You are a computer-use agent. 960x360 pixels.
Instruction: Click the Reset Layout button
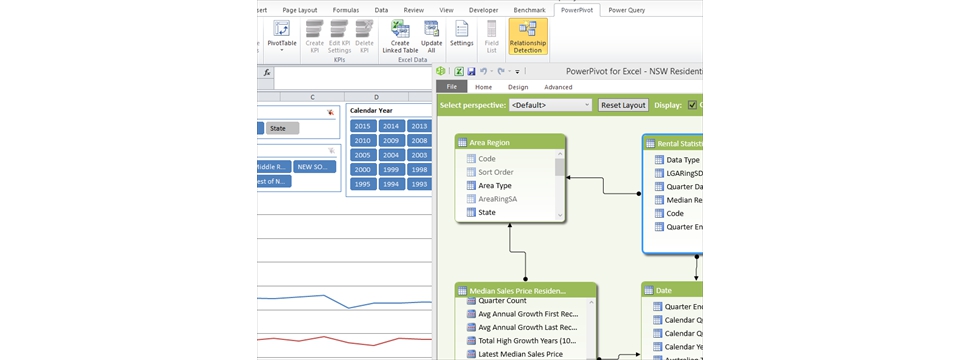[623, 105]
